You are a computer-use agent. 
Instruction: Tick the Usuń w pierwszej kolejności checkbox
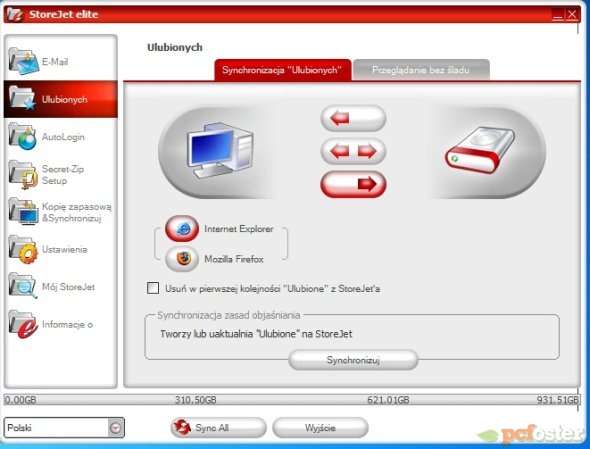(153, 288)
